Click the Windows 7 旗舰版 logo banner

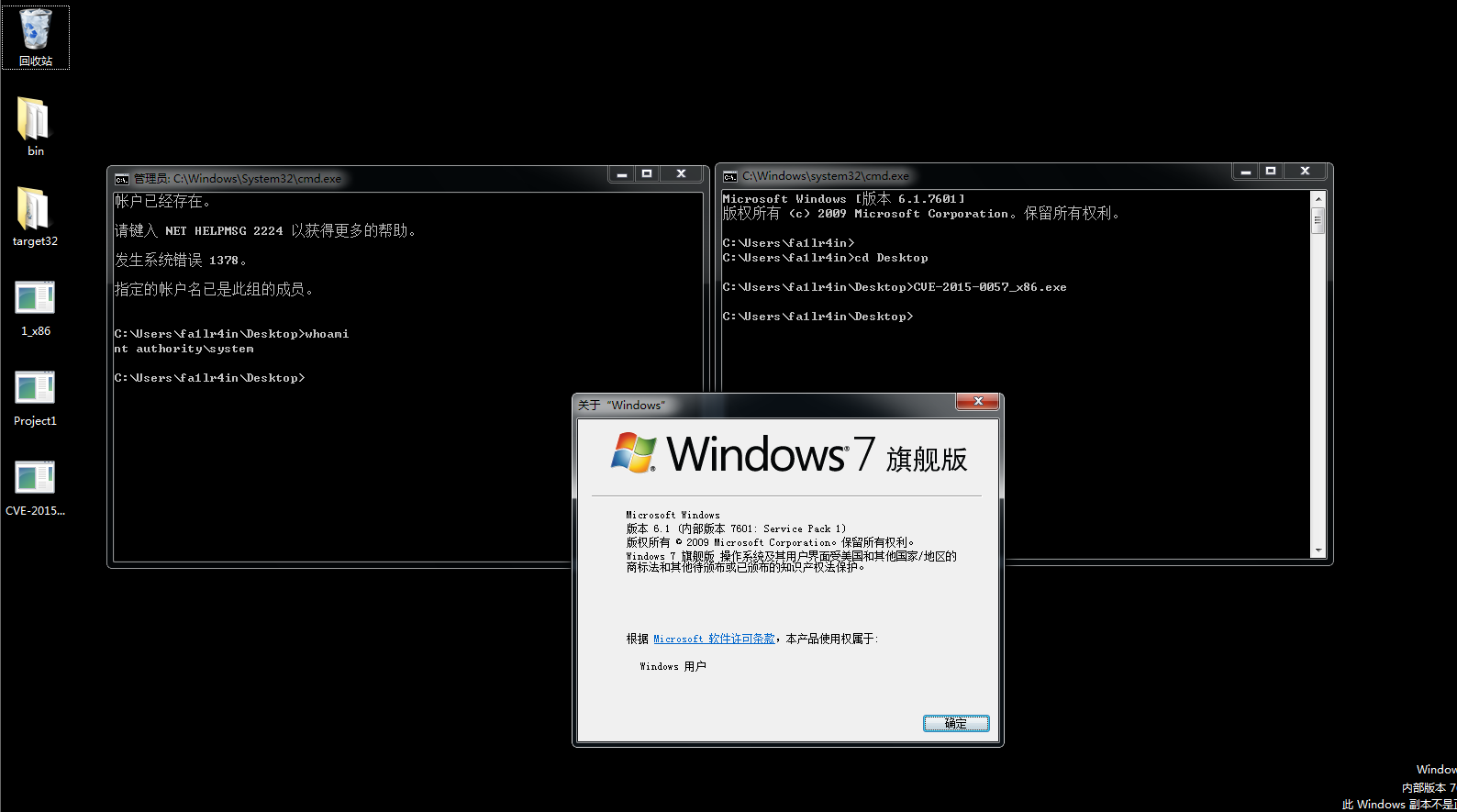pyautogui.click(x=789, y=454)
